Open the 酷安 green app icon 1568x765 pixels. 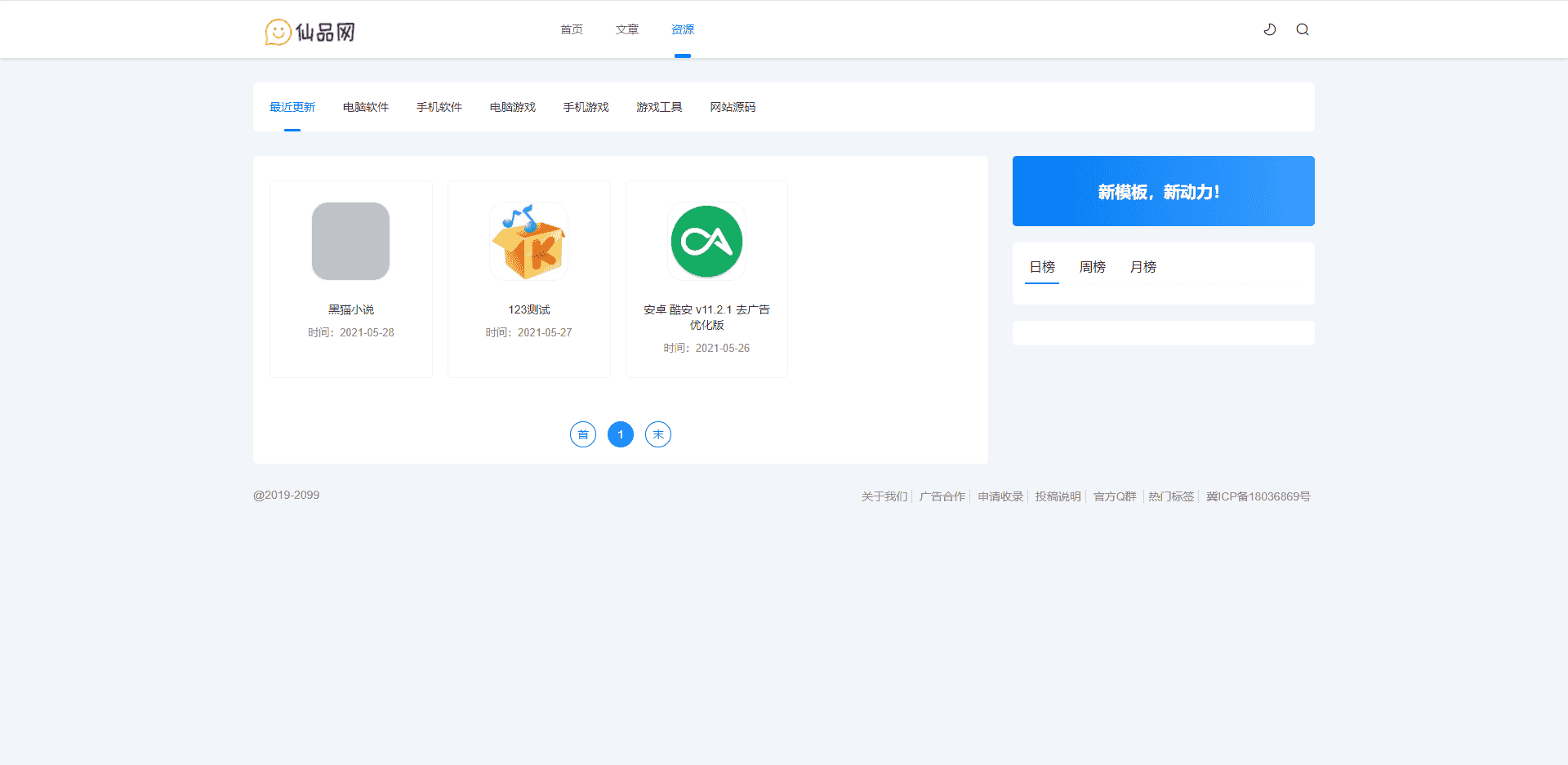click(706, 241)
